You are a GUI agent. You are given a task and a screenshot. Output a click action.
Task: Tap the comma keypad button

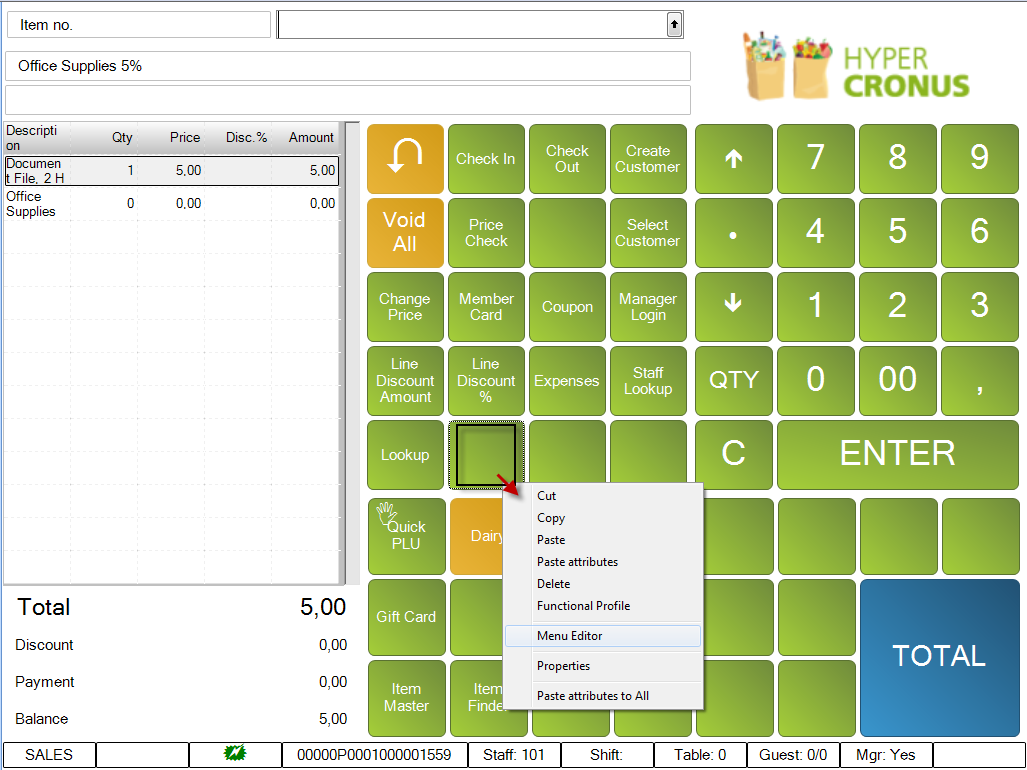click(980, 381)
